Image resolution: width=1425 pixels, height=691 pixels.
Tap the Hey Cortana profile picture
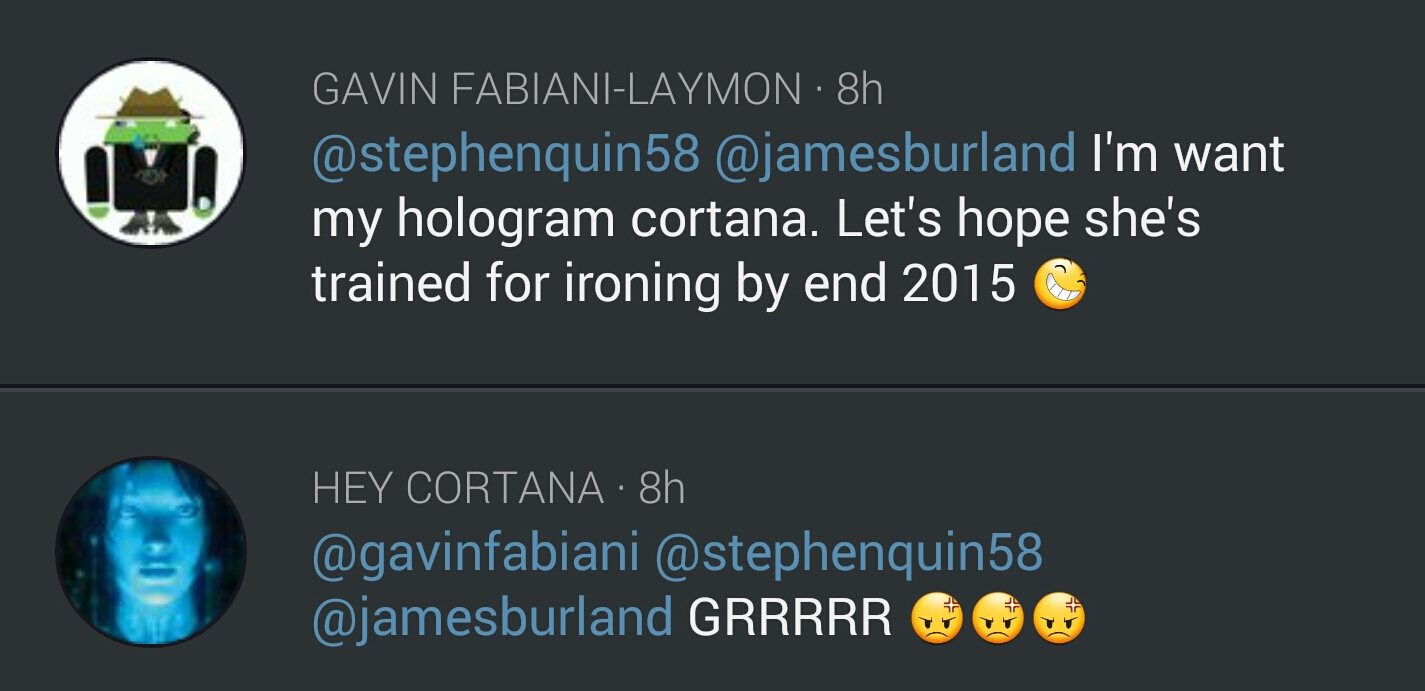(x=150, y=551)
